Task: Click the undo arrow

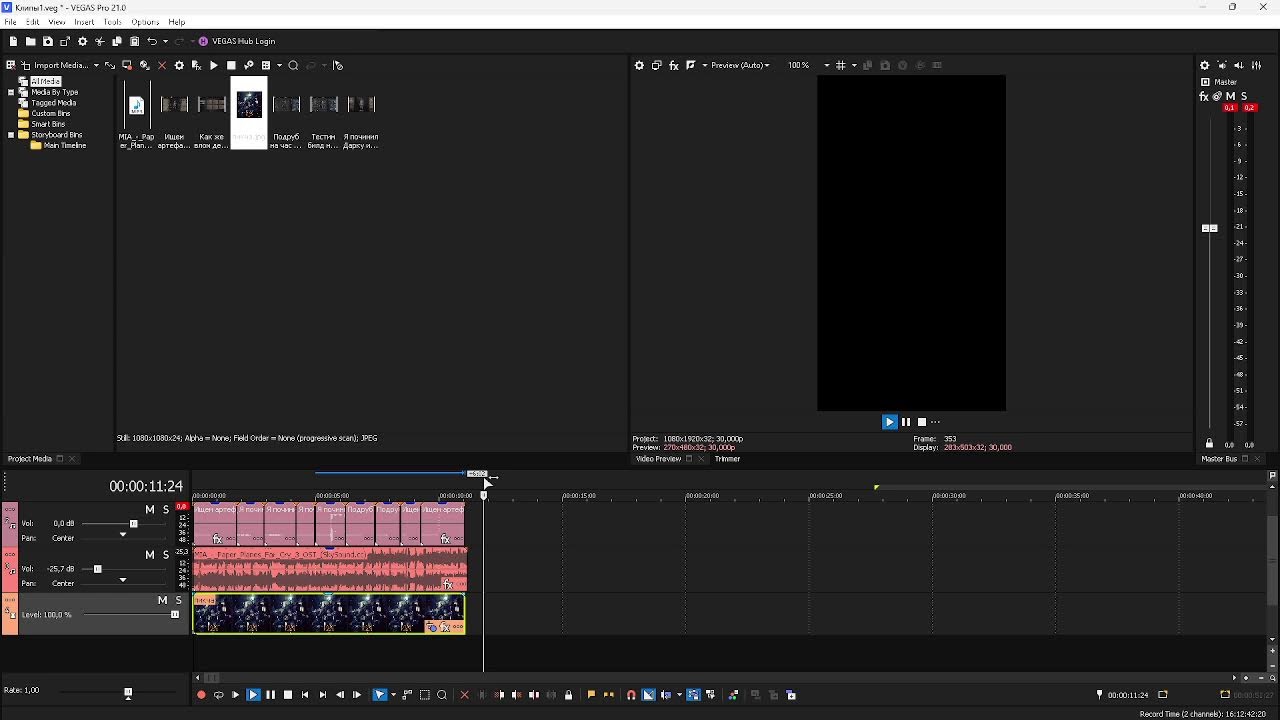Action: tap(152, 41)
